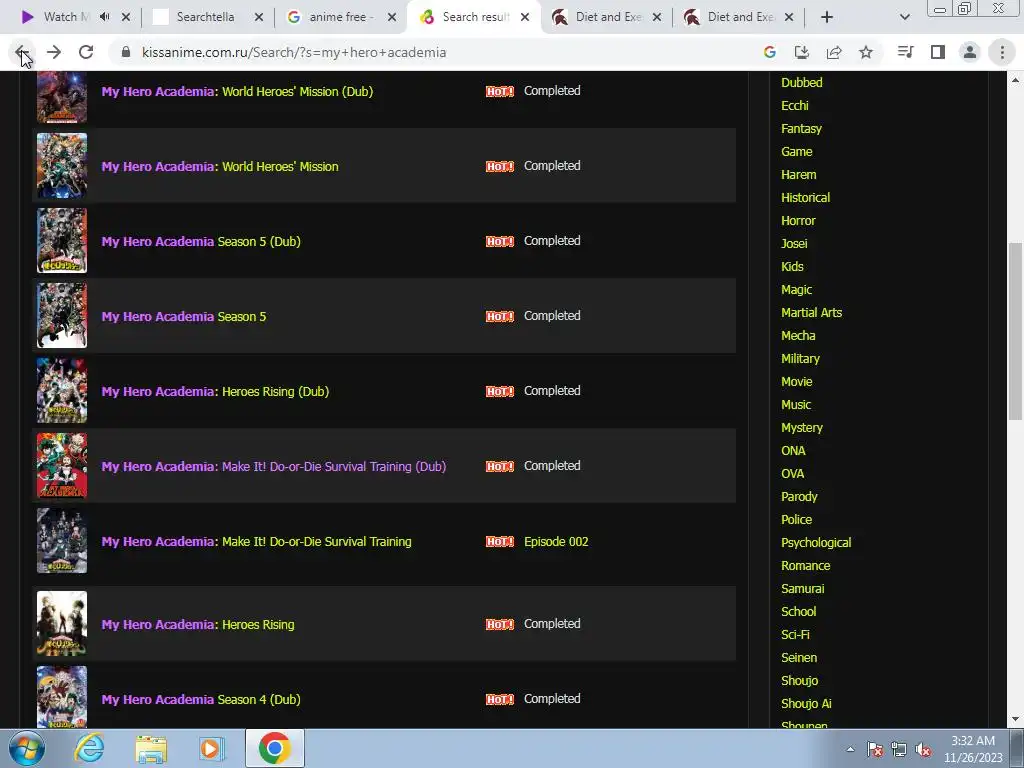Close the Searchtella tab
This screenshot has height=768, width=1024.
point(259,17)
